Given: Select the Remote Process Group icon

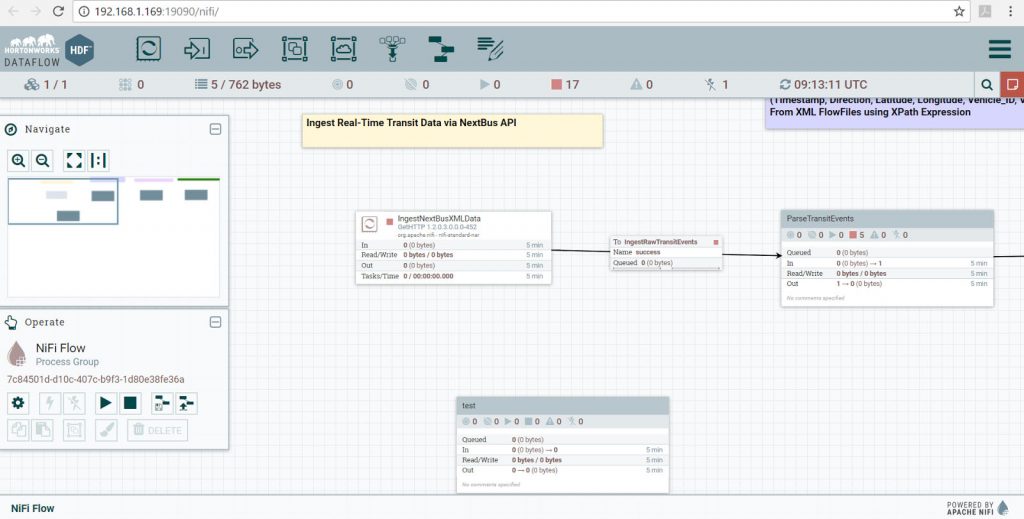Looking at the screenshot, I should pyautogui.click(x=343, y=48).
